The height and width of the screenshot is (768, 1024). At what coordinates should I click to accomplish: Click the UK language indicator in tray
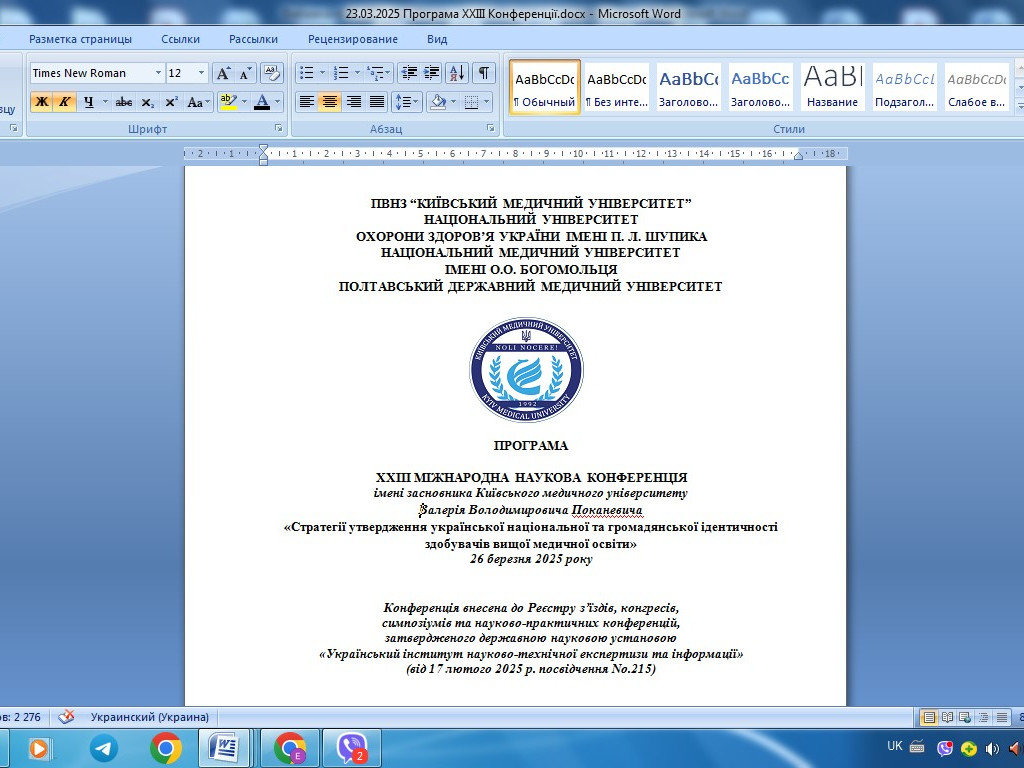coord(895,746)
